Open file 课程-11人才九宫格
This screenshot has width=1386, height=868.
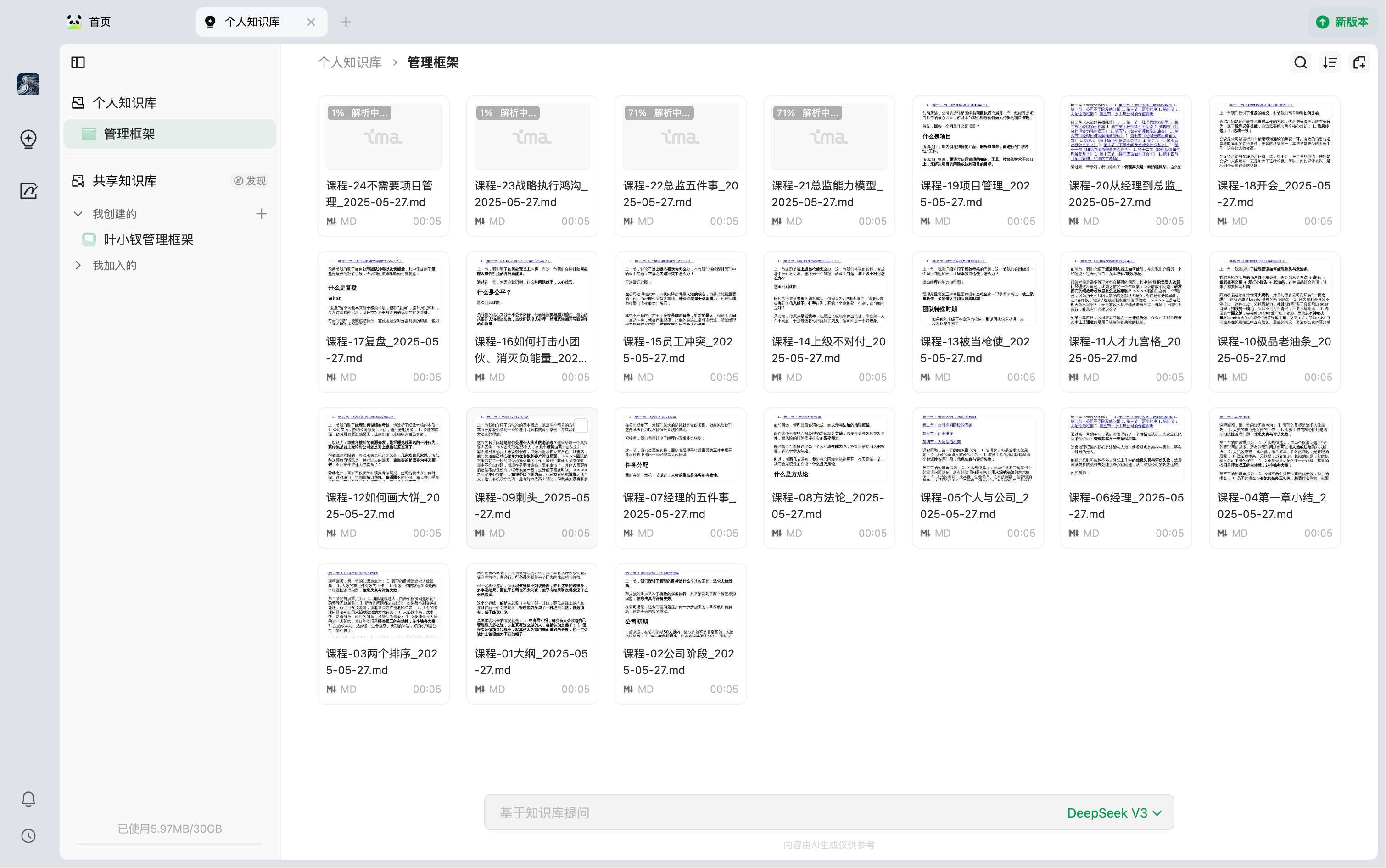[1126, 322]
